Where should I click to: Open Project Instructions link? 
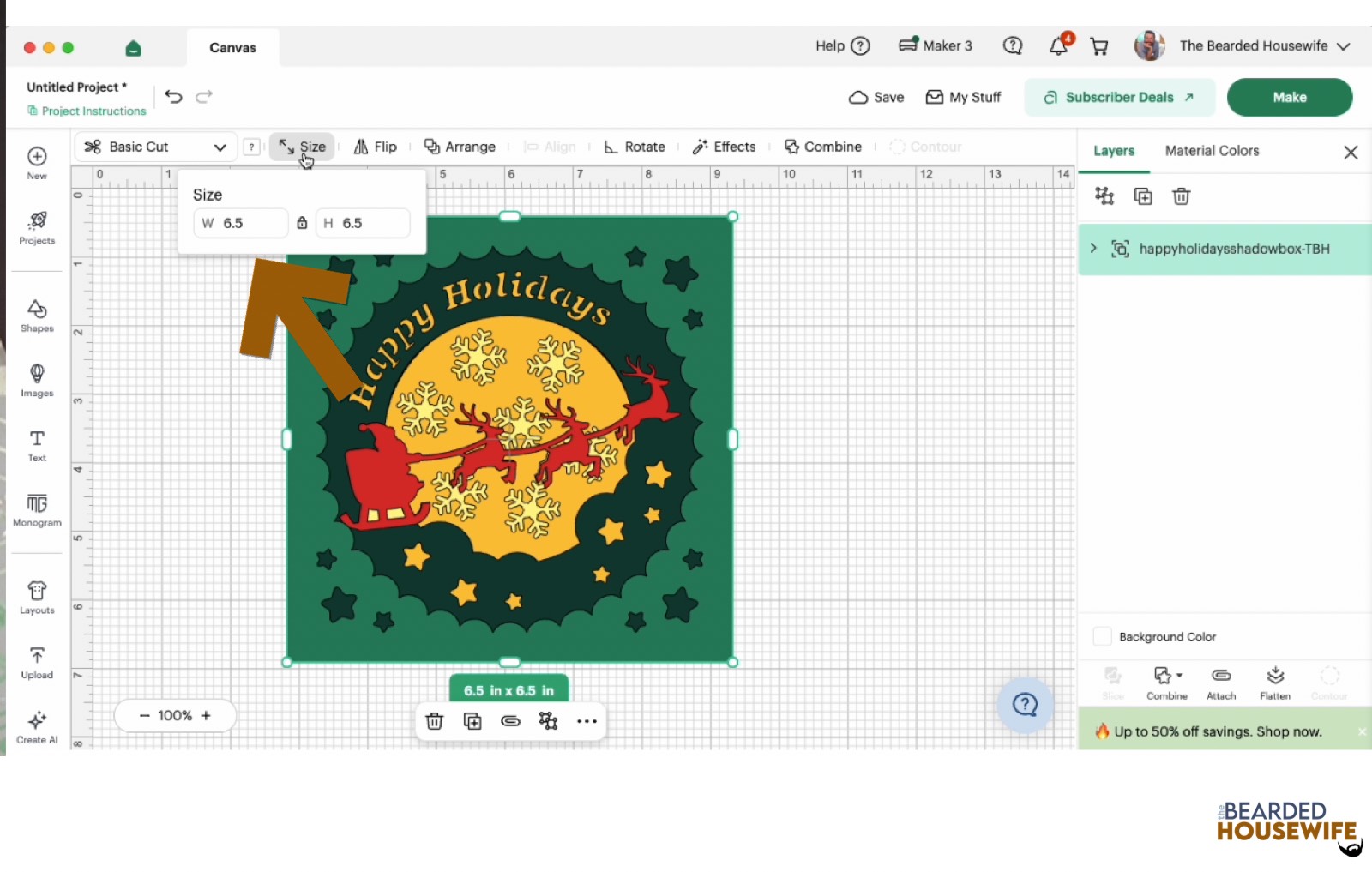point(87,111)
